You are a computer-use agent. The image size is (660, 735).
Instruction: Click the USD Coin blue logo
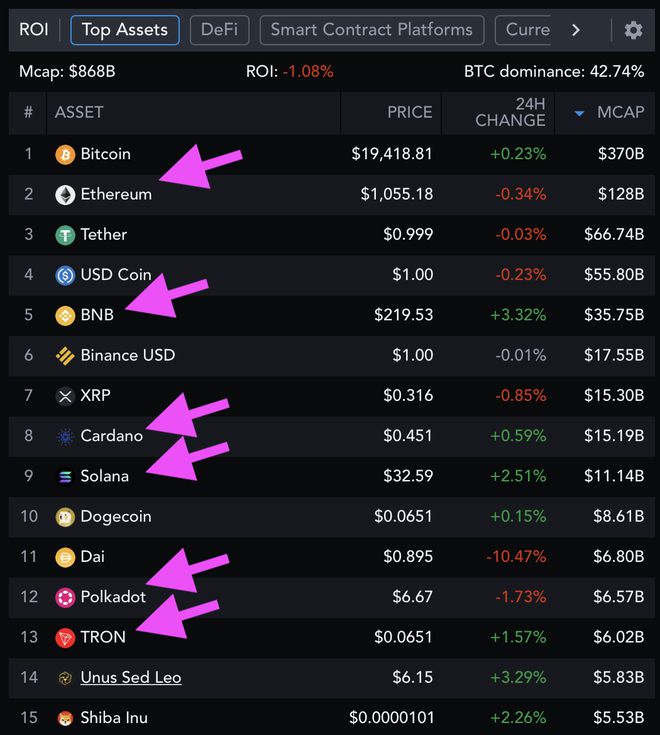tap(65, 275)
